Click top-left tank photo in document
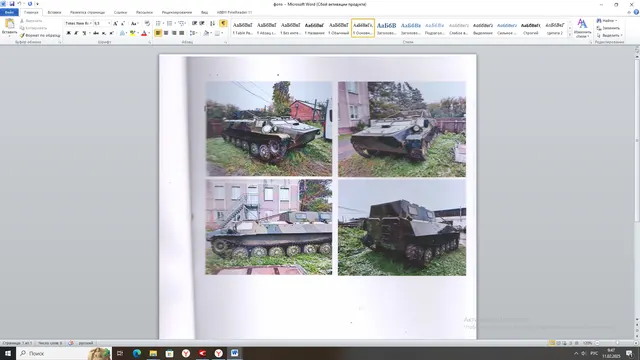Screen dimensions: 640x360 point(269,129)
